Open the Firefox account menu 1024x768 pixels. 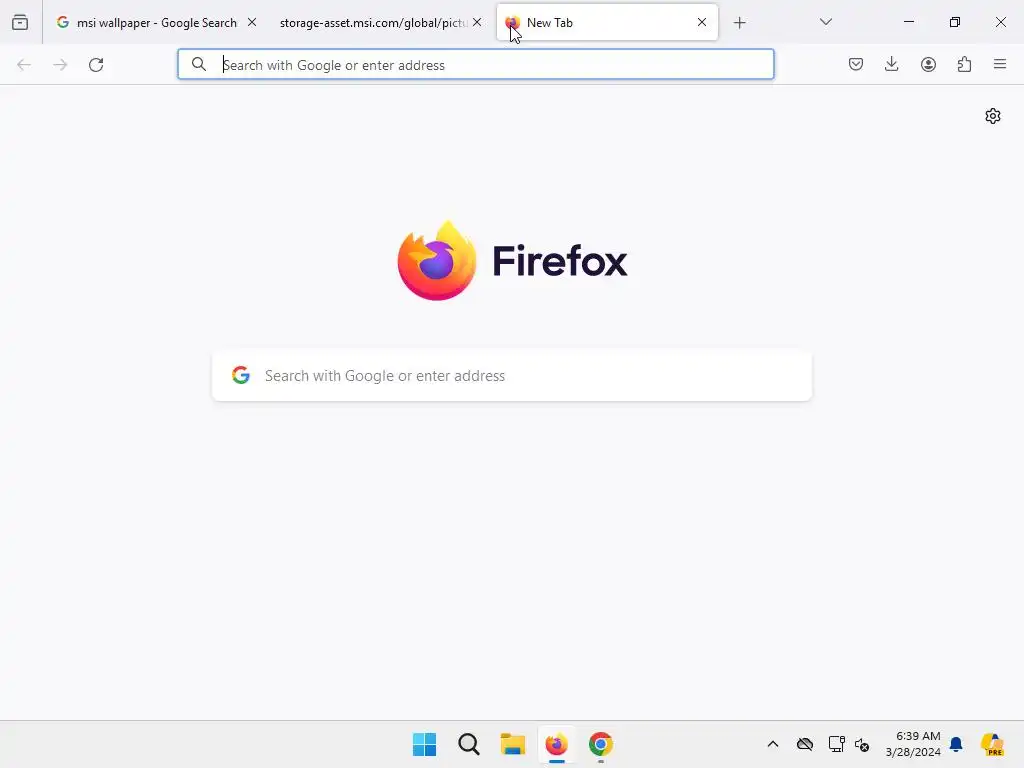pos(928,65)
